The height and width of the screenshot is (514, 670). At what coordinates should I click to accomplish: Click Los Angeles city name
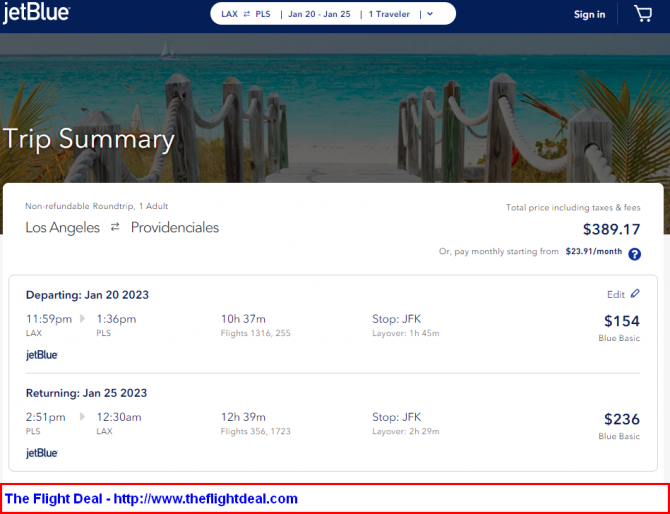pyautogui.click(x=62, y=228)
